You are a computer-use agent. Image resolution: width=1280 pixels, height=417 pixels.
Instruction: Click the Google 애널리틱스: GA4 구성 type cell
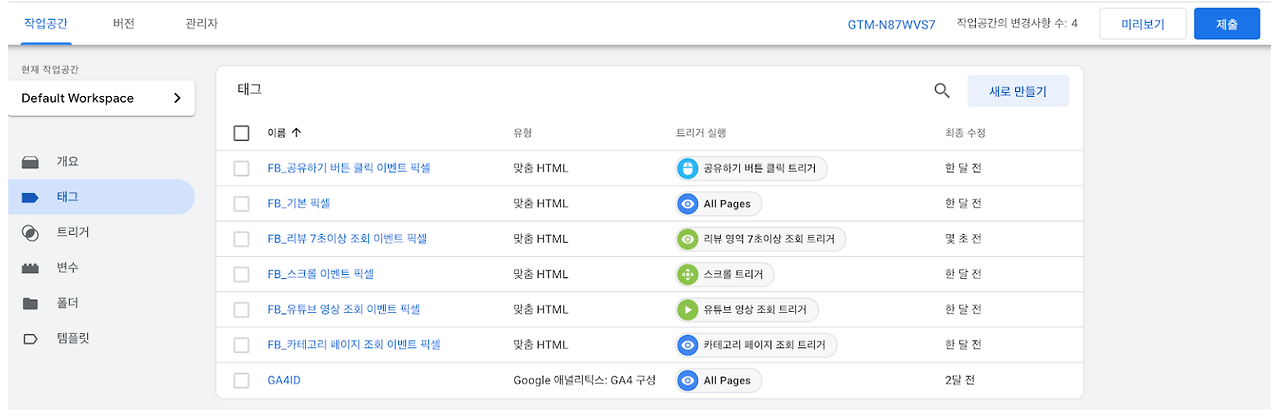[x=585, y=380]
